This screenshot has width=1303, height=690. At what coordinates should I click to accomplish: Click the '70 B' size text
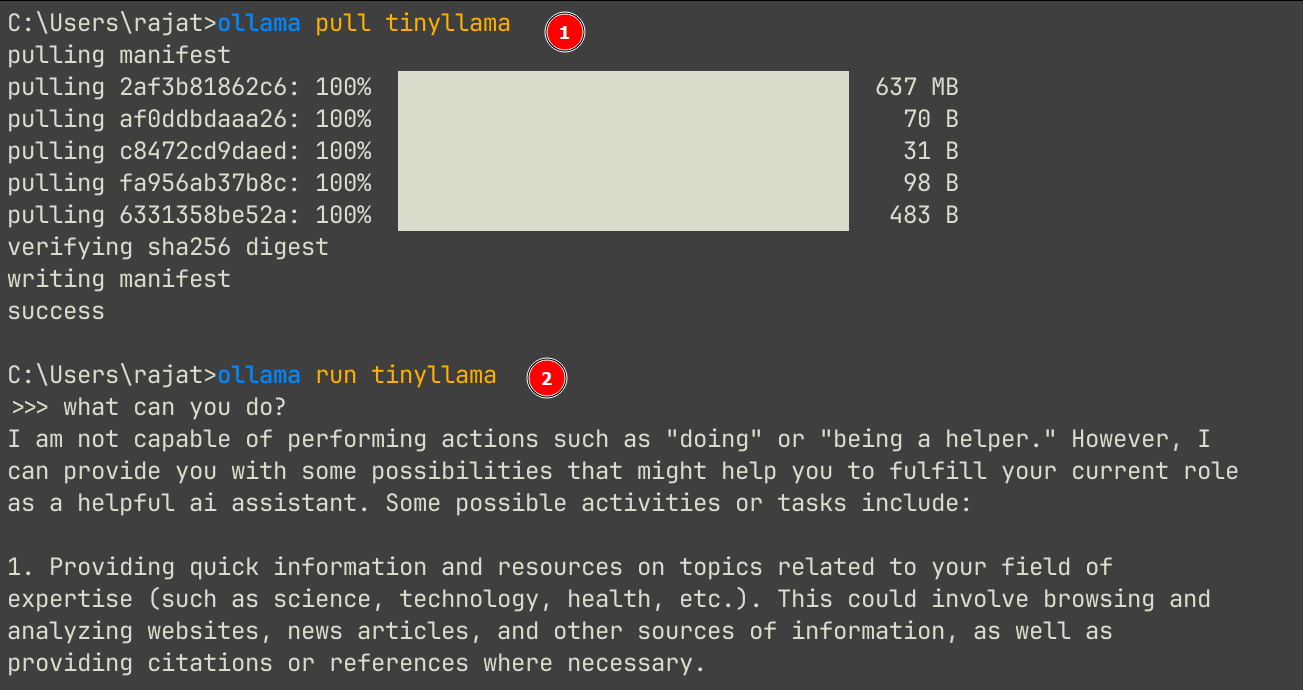point(930,119)
